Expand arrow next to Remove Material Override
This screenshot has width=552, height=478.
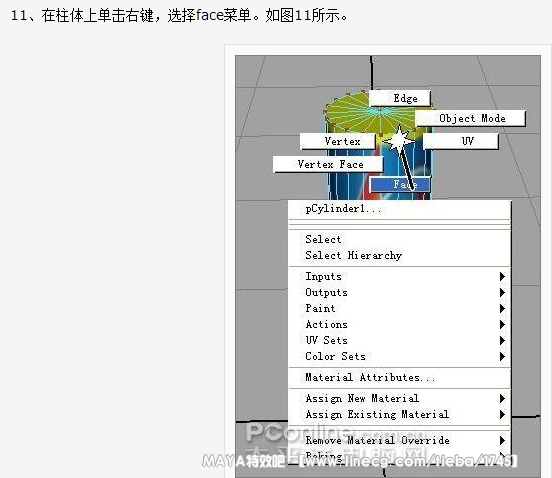pos(502,440)
